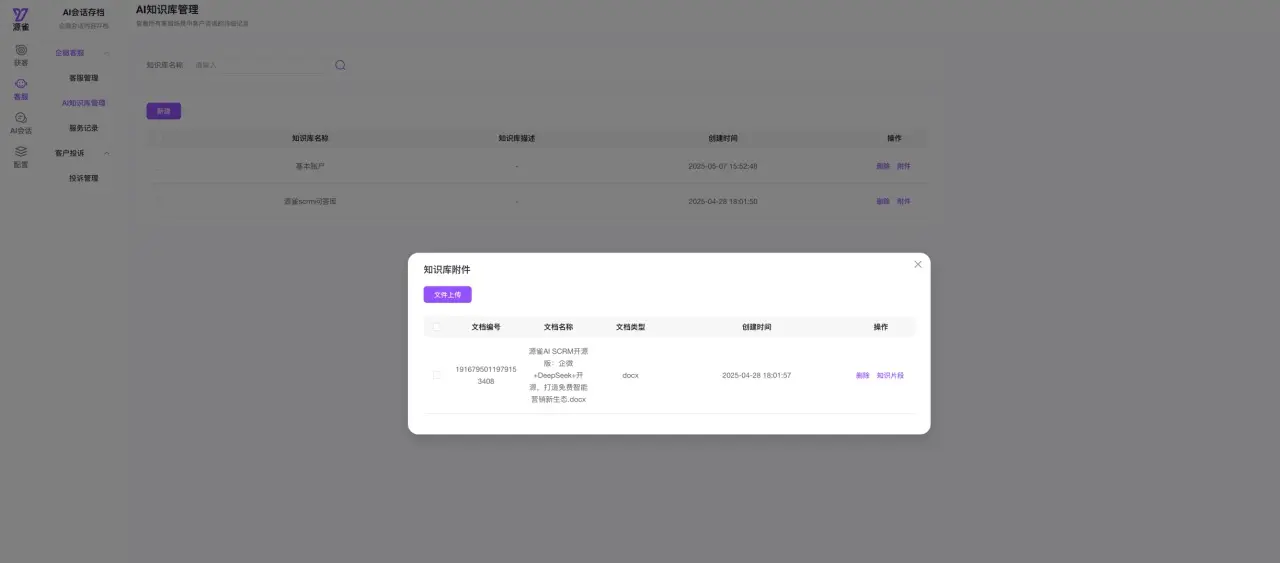
Task: Close the 知识库附件 dialog
Action: [918, 264]
